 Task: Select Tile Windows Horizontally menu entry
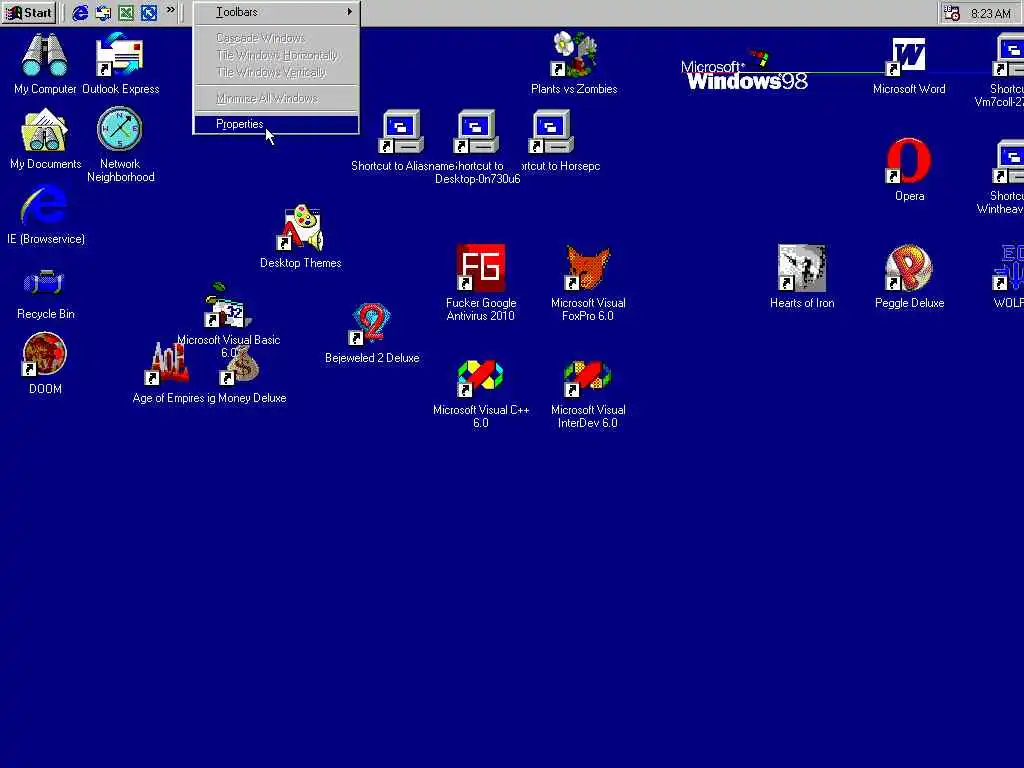(x=276, y=55)
